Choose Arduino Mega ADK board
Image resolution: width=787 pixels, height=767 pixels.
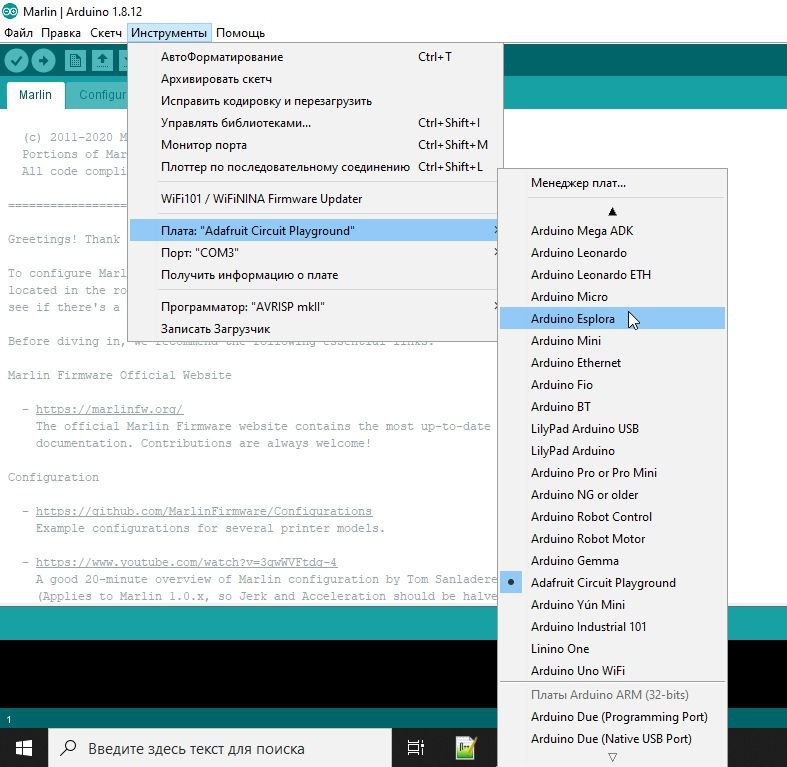[612, 231]
